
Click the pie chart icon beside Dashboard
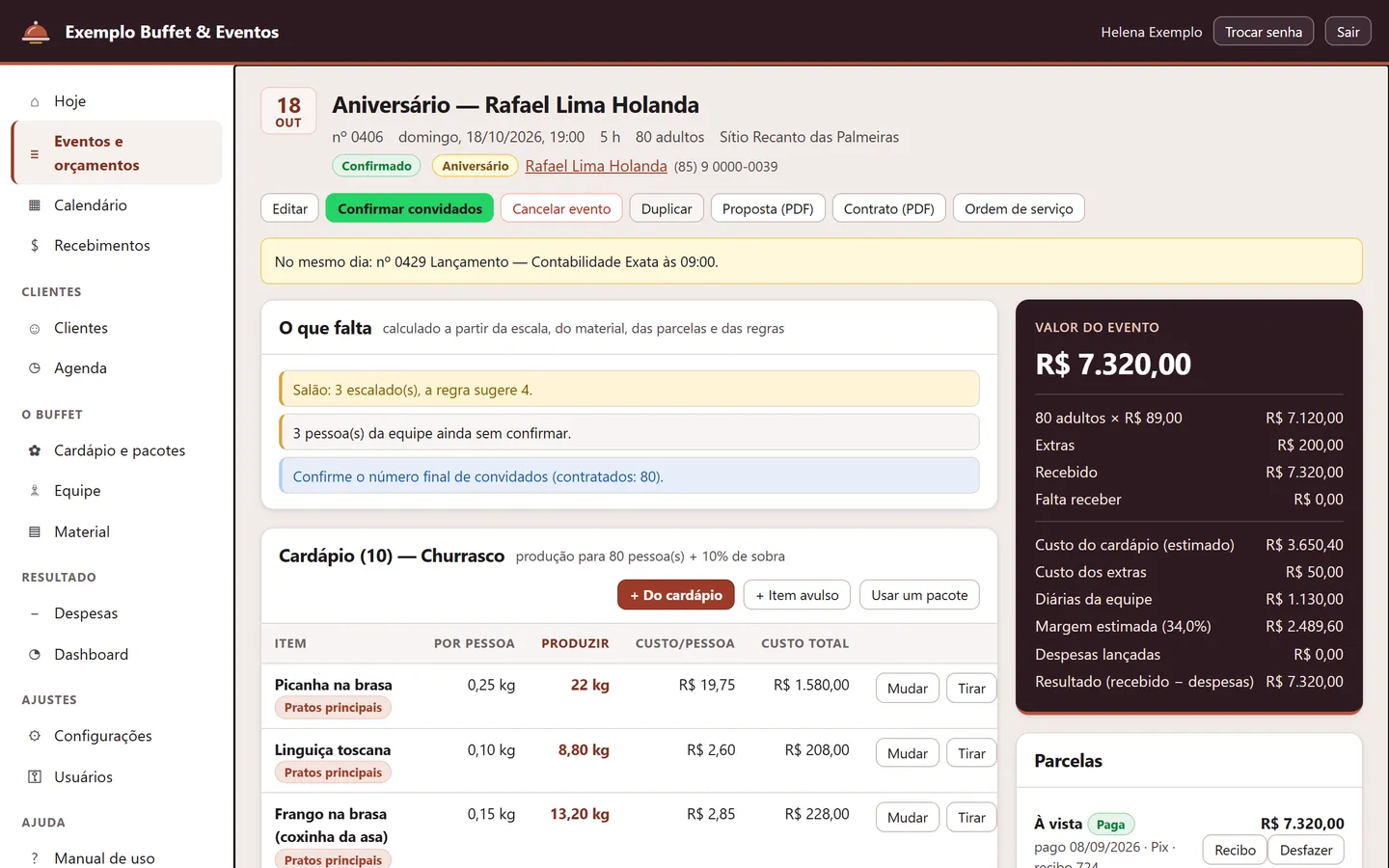35,654
